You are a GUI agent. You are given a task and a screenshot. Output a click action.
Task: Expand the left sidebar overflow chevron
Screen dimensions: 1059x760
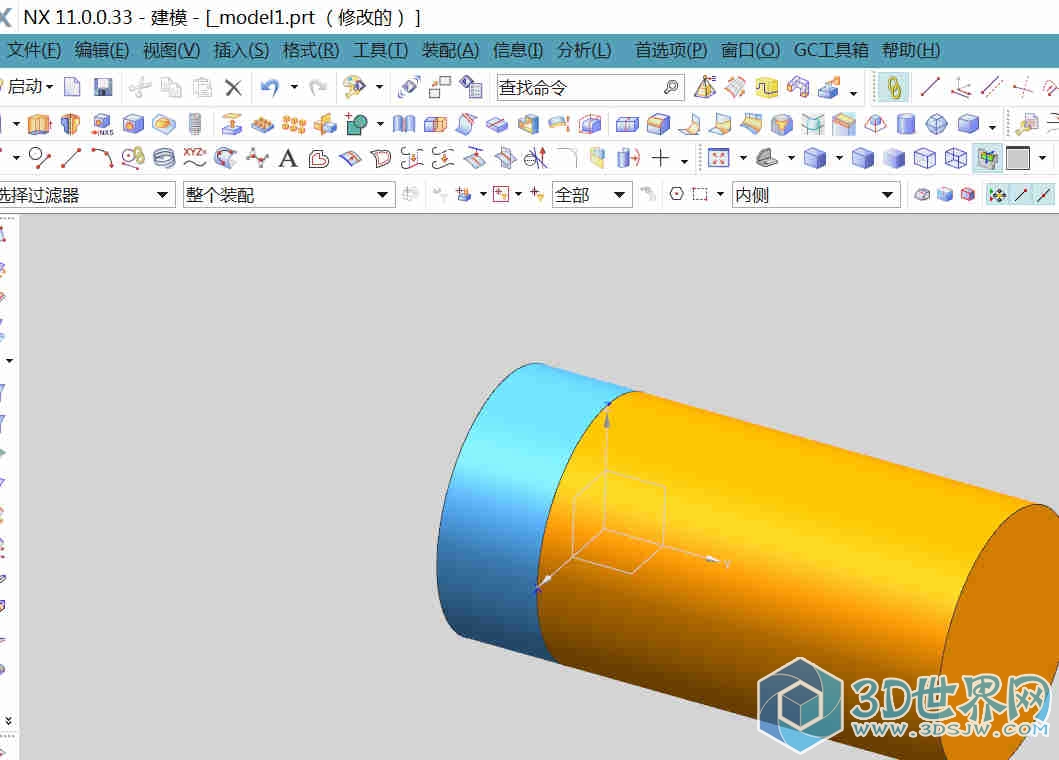pos(8,721)
